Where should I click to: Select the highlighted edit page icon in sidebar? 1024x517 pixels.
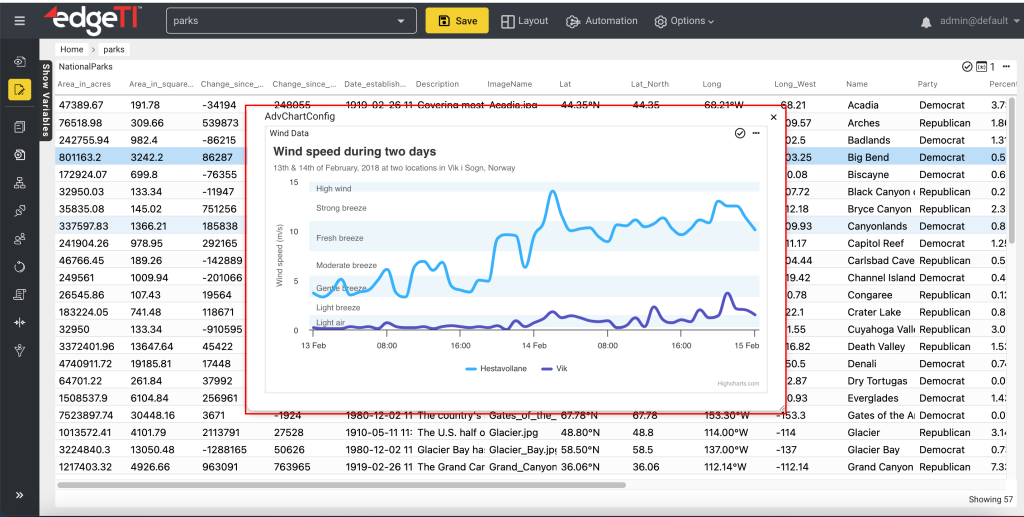[x=19, y=90]
